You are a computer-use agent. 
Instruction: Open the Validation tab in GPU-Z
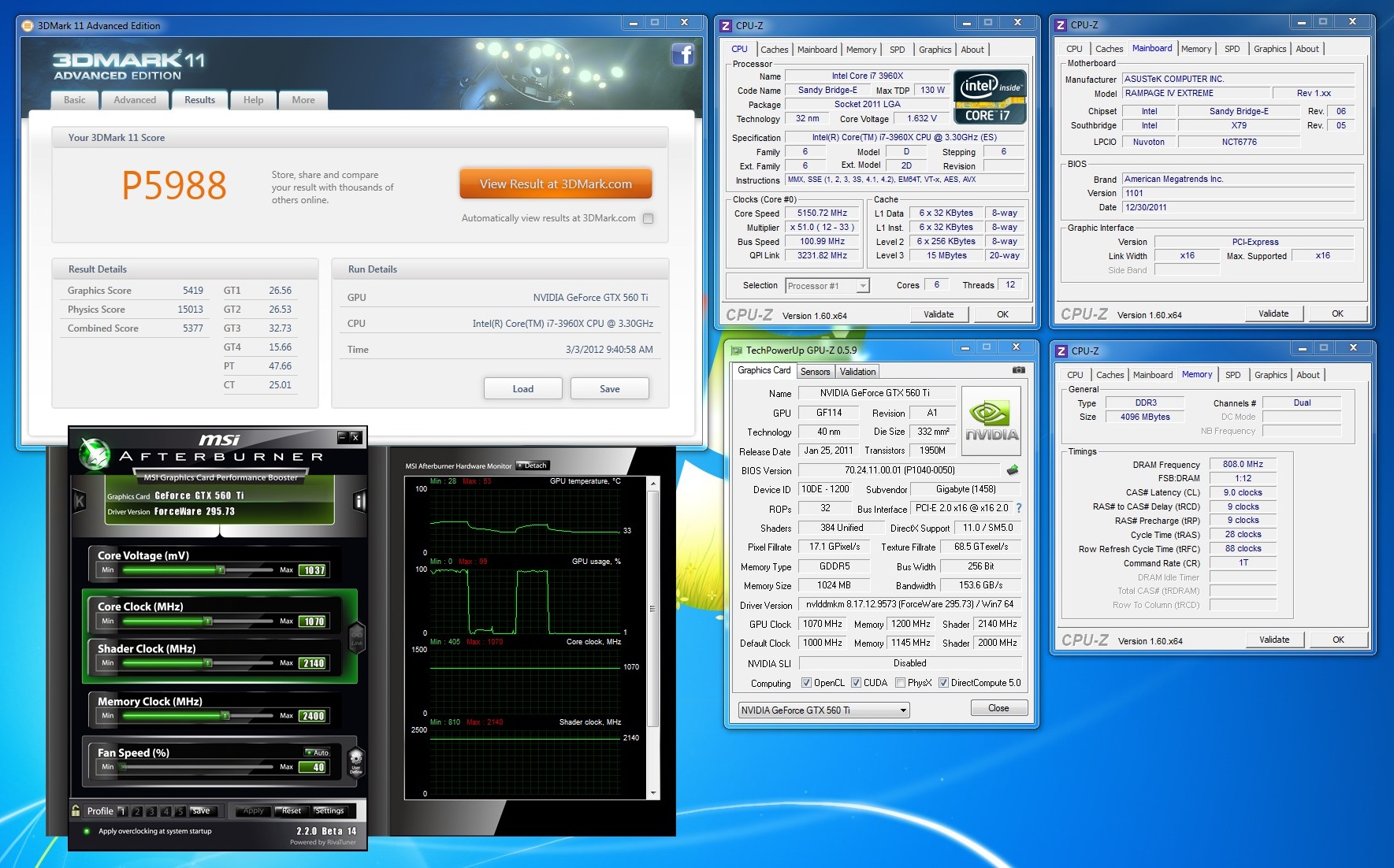coord(857,372)
